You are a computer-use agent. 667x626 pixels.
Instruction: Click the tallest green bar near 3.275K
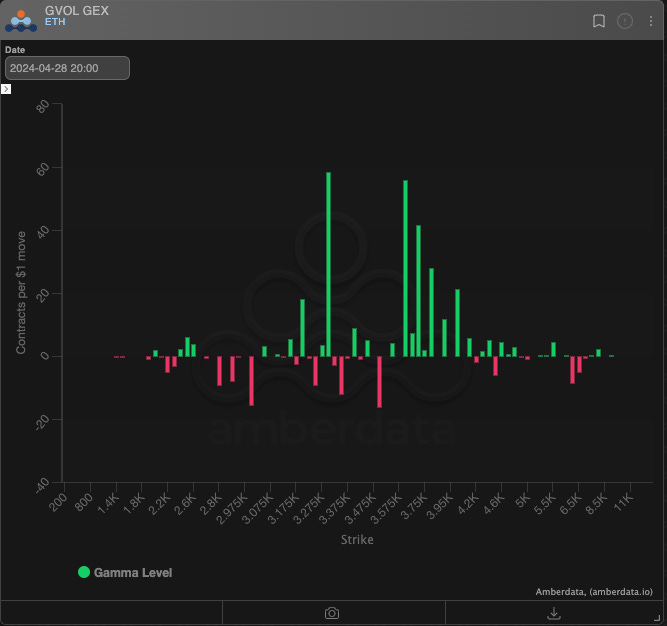click(x=328, y=264)
